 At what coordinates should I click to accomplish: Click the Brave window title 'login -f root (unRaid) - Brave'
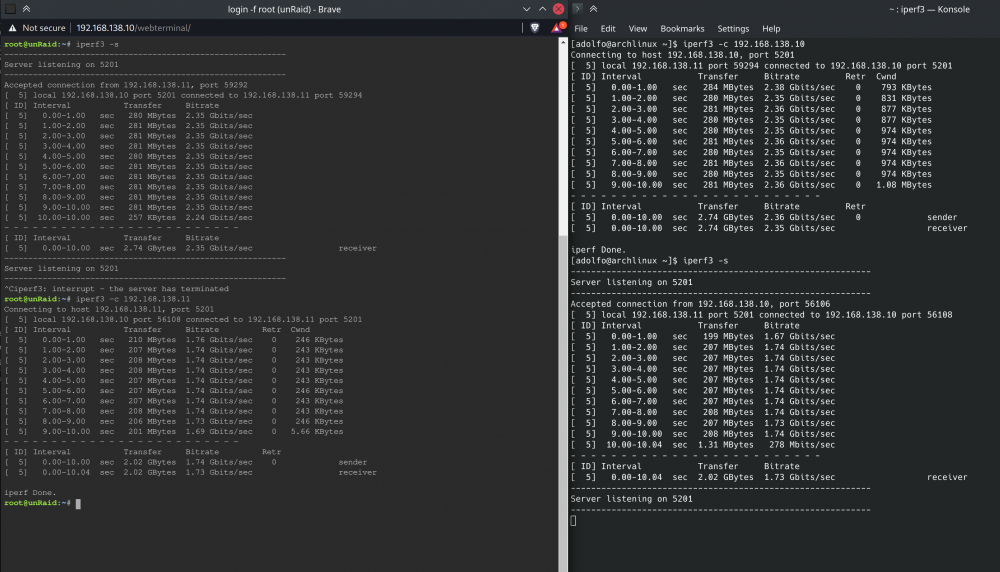(x=284, y=9)
